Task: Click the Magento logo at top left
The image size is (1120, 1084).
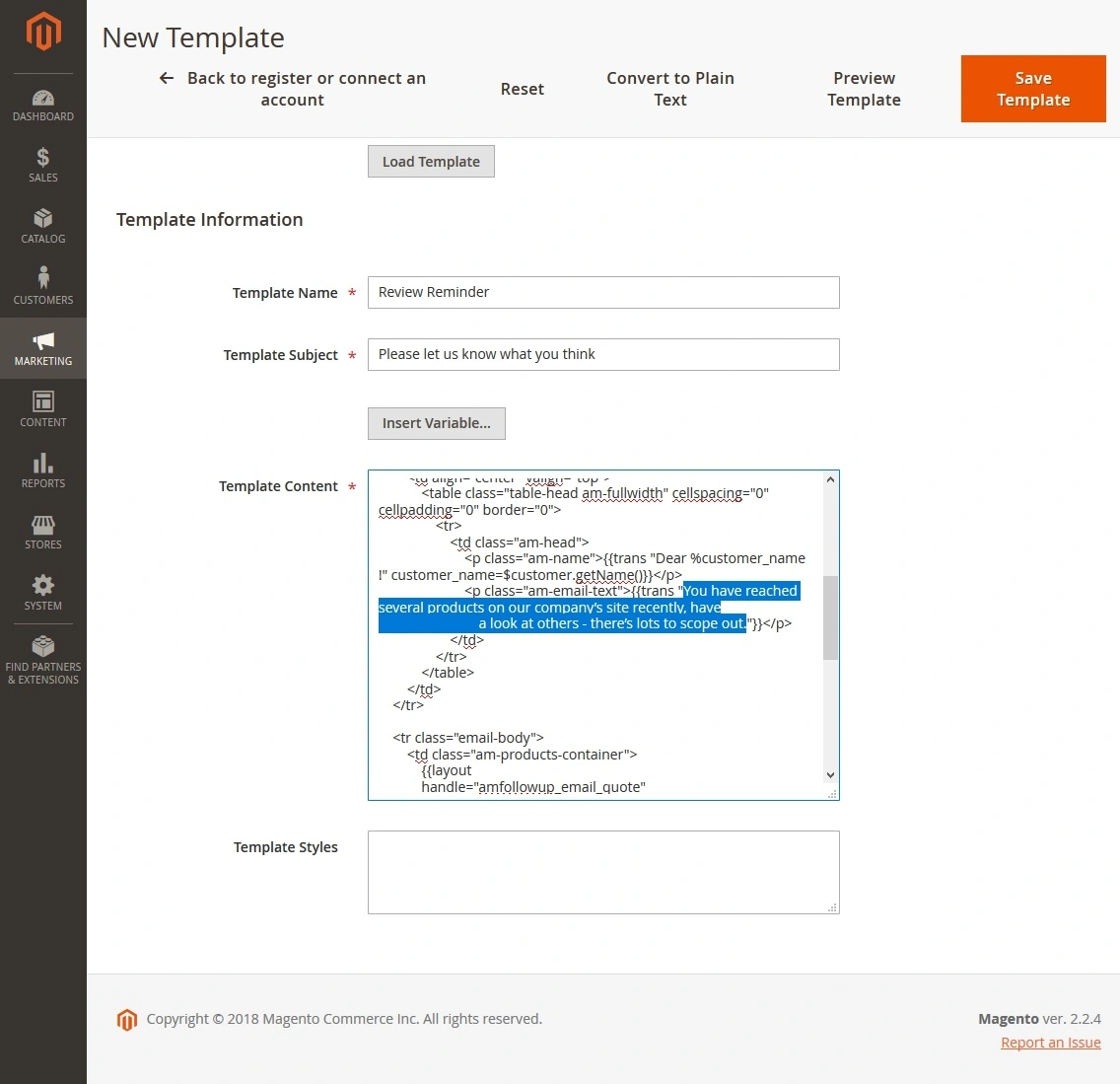Action: (x=42, y=31)
